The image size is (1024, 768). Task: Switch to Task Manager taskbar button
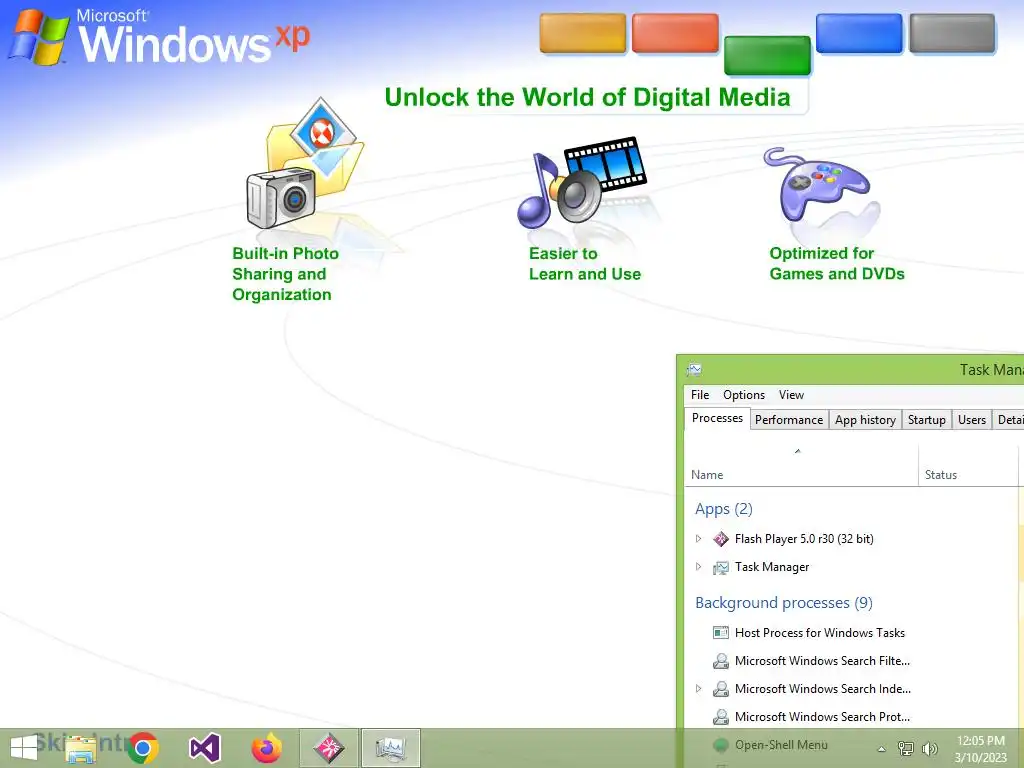[x=391, y=748]
